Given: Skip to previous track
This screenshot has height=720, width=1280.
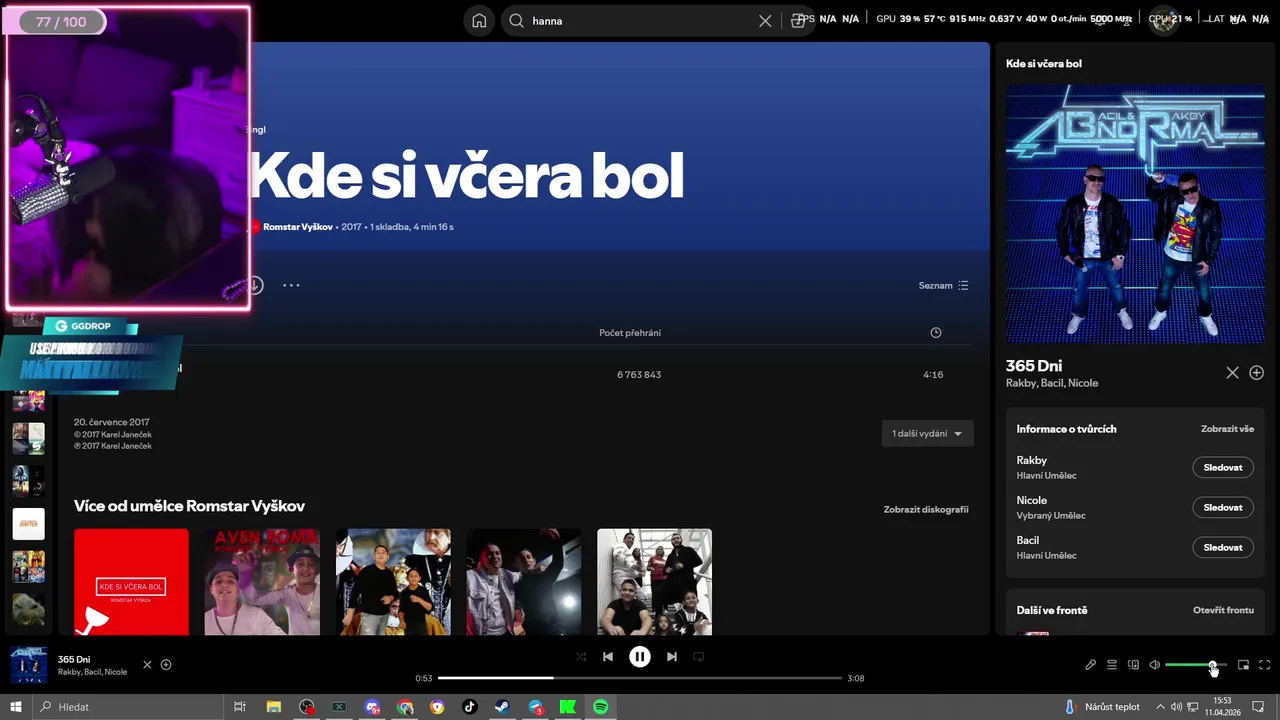Looking at the screenshot, I should click(608, 657).
